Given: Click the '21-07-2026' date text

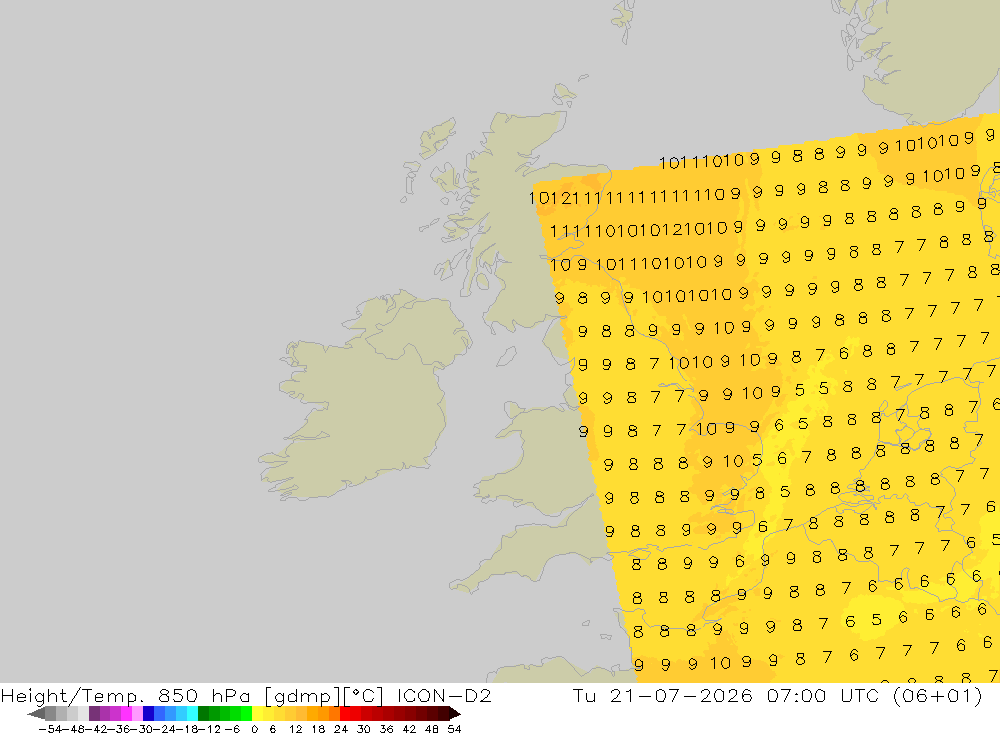Looking at the screenshot, I should tap(681, 695).
